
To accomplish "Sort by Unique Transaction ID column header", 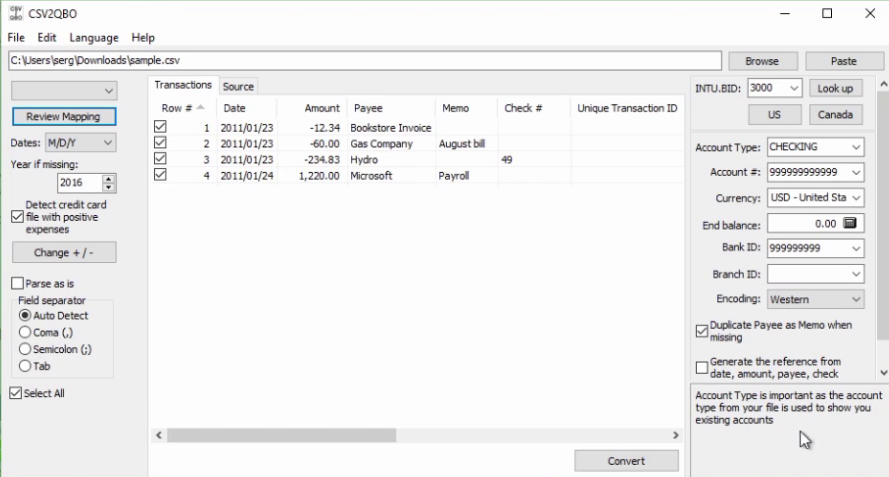I will point(627,108).
